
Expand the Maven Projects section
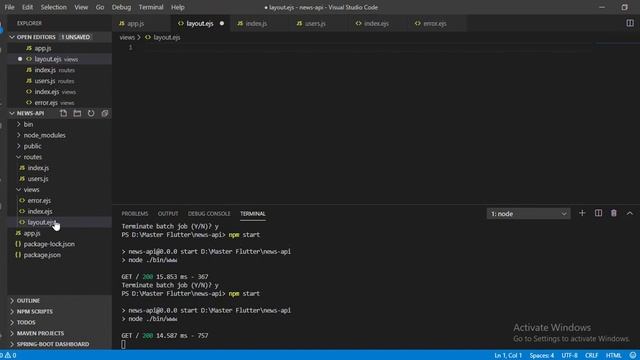(60, 333)
